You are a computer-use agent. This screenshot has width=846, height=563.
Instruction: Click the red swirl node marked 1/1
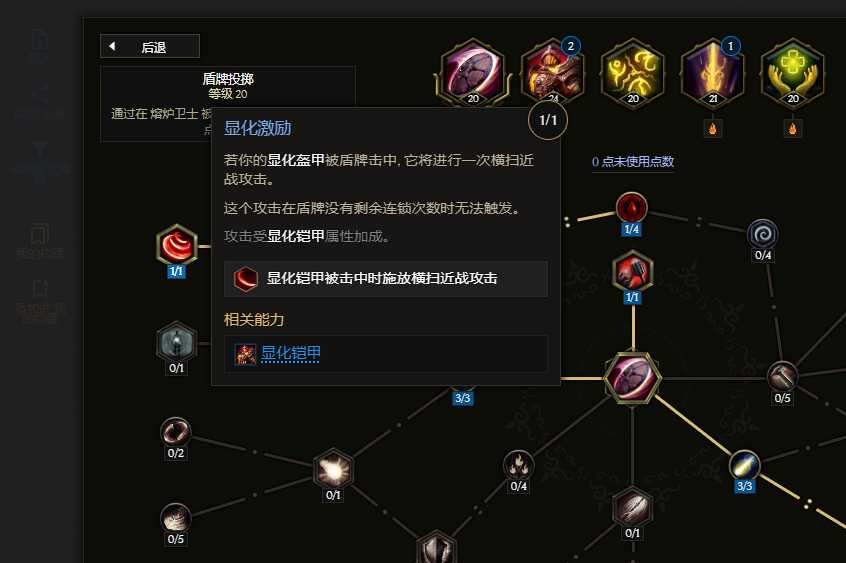pyautogui.click(x=177, y=245)
